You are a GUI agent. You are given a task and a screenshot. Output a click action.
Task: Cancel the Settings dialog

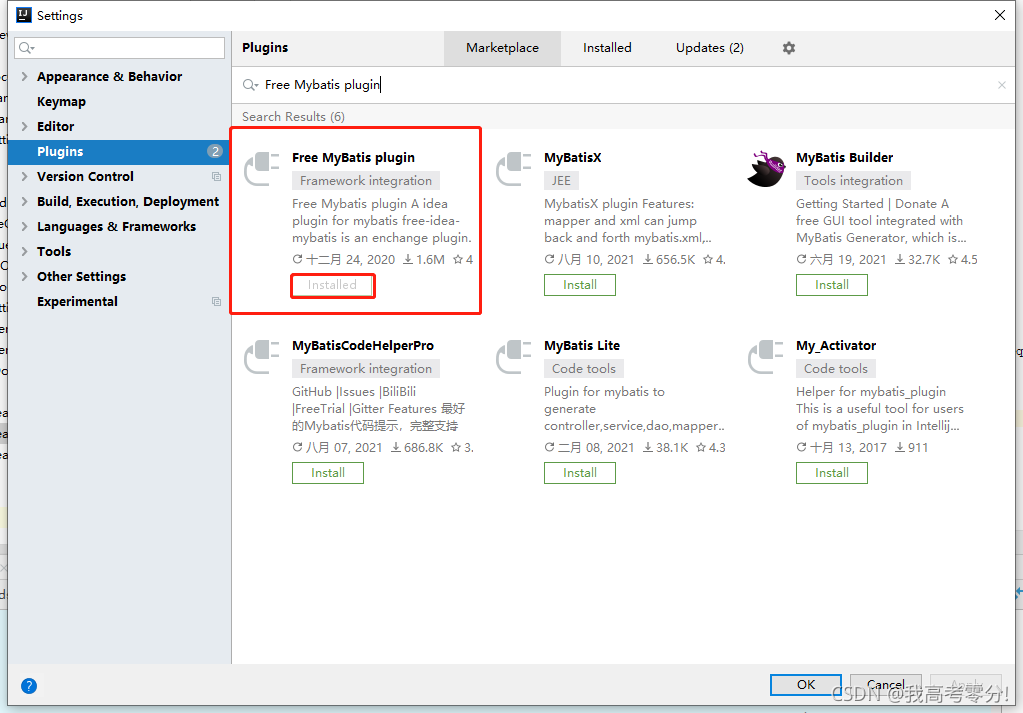click(x=886, y=685)
